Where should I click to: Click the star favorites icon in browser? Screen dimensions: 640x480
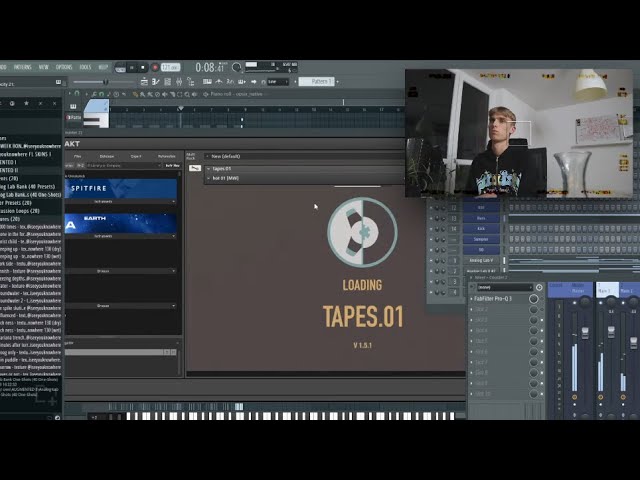[x=27, y=103]
